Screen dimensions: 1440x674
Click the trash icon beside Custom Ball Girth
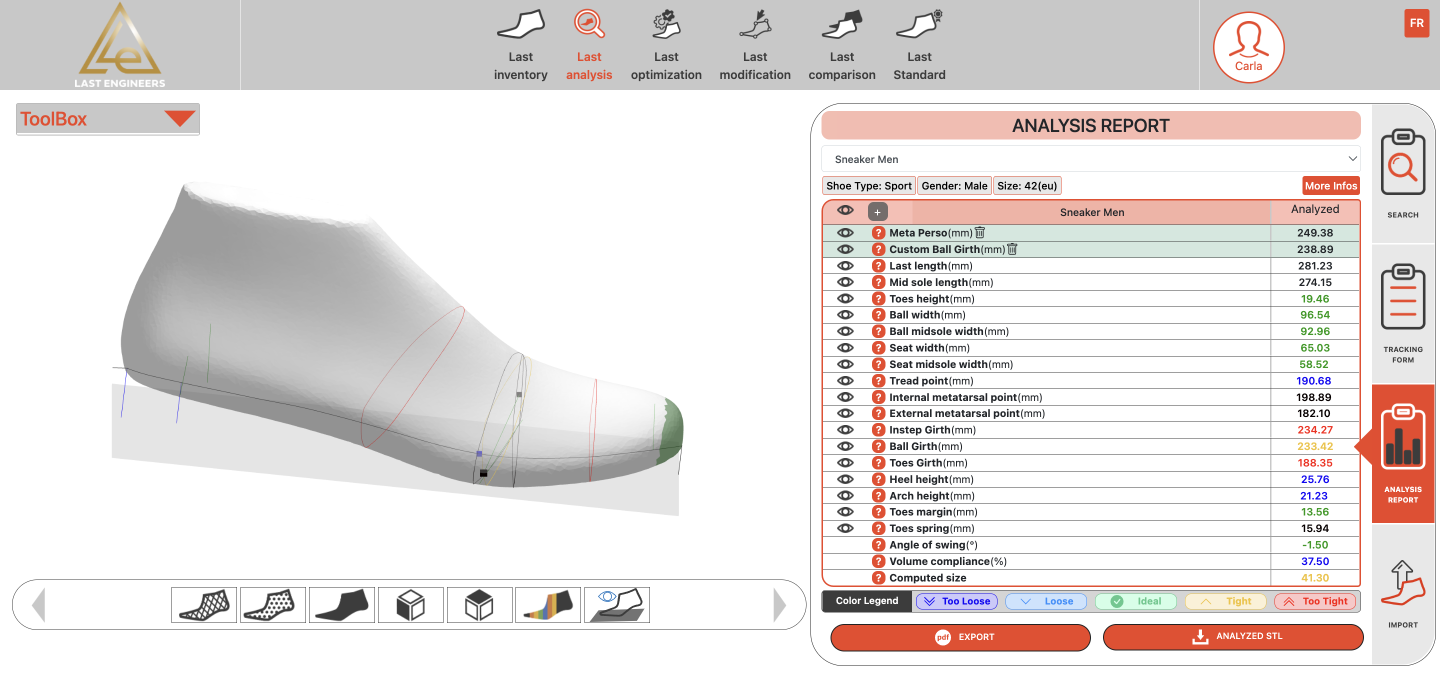(x=1012, y=249)
